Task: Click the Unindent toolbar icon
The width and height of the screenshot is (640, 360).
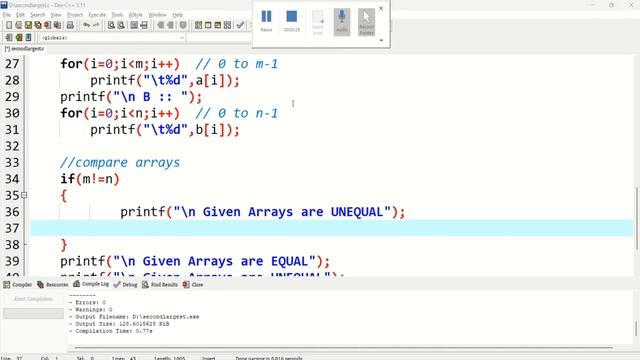Action: point(170,25)
